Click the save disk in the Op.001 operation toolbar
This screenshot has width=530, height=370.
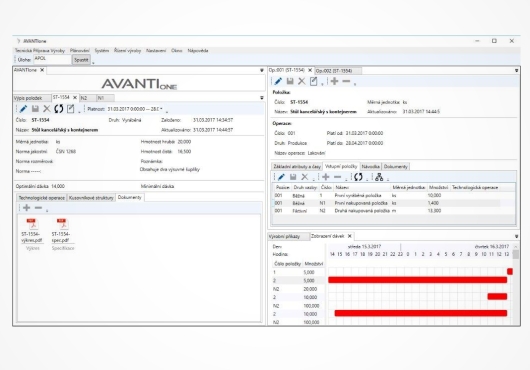click(x=290, y=81)
